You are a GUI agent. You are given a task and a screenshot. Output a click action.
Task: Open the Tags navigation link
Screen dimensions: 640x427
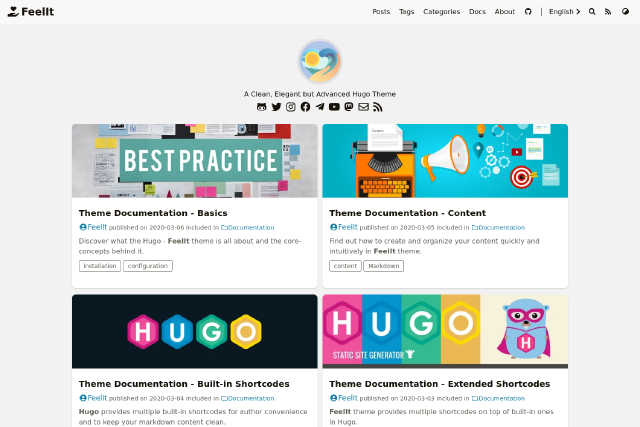click(x=406, y=12)
